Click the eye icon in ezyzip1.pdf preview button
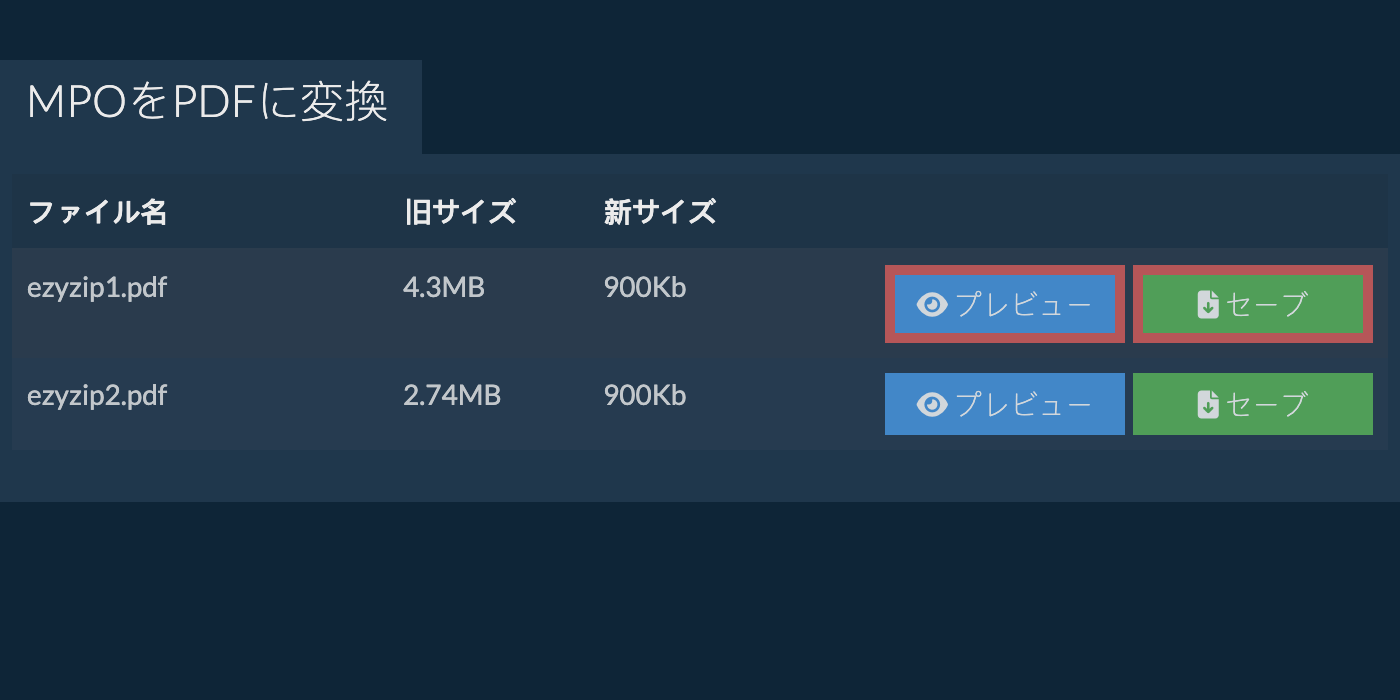This screenshot has height=700, width=1400. point(932,305)
